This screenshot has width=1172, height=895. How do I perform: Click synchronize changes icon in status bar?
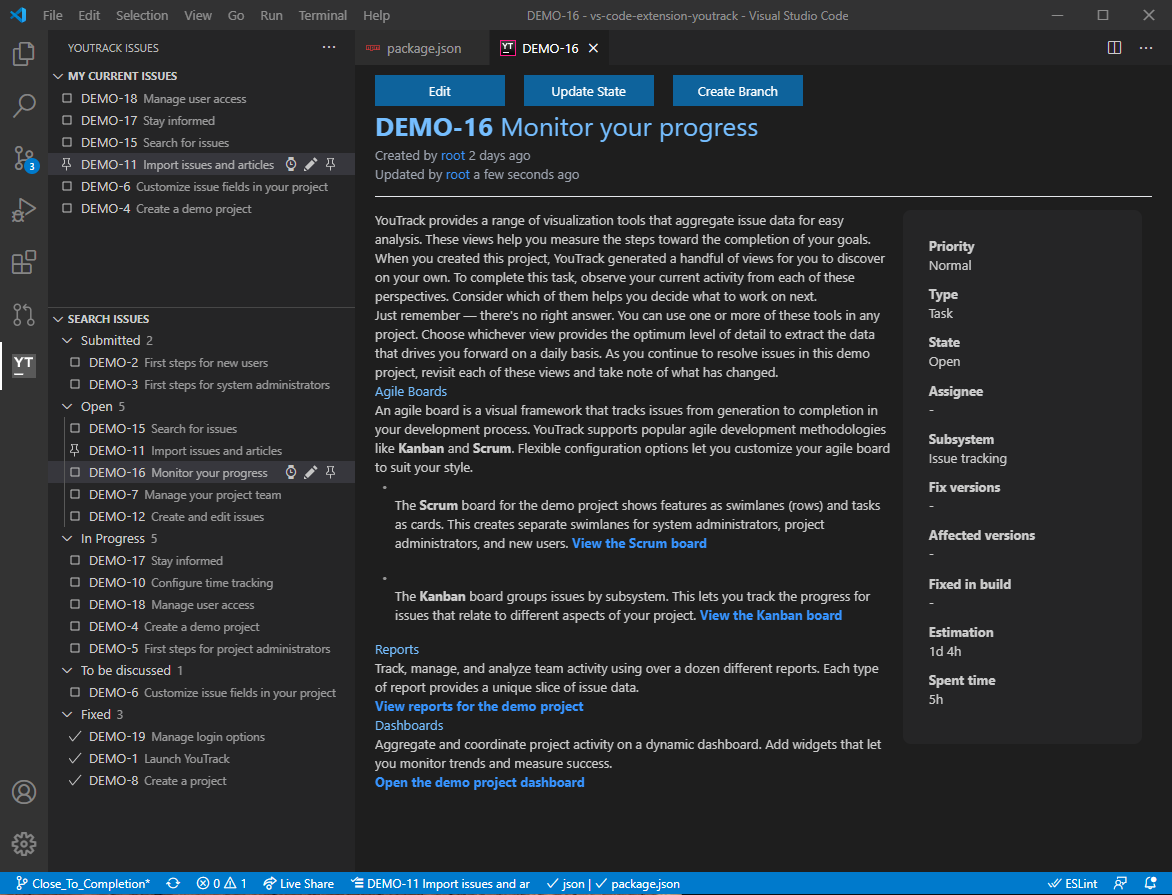coord(173,884)
